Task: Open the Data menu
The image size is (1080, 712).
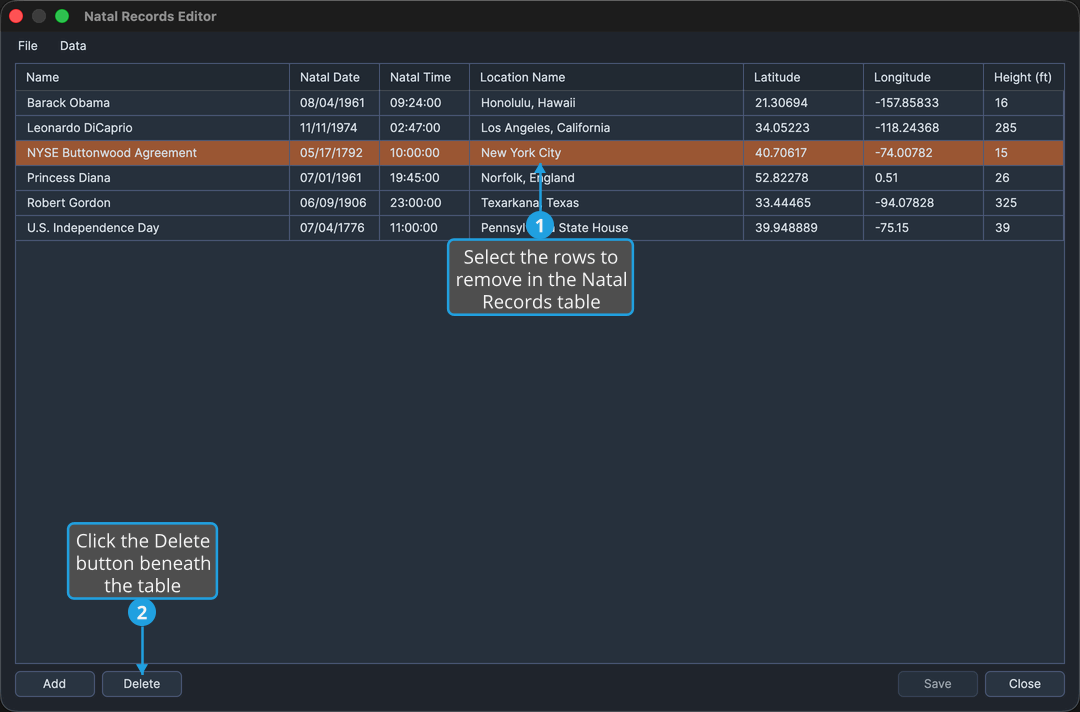Action: pyautogui.click(x=73, y=45)
